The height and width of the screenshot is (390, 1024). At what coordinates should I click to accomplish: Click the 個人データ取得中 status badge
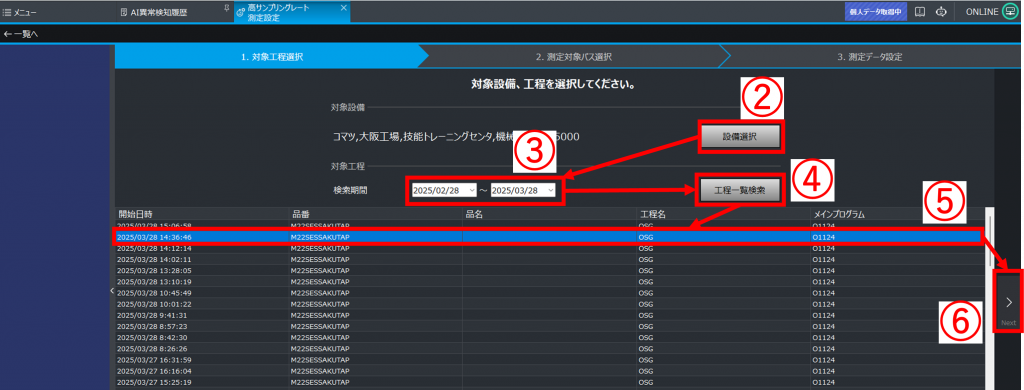(x=876, y=12)
